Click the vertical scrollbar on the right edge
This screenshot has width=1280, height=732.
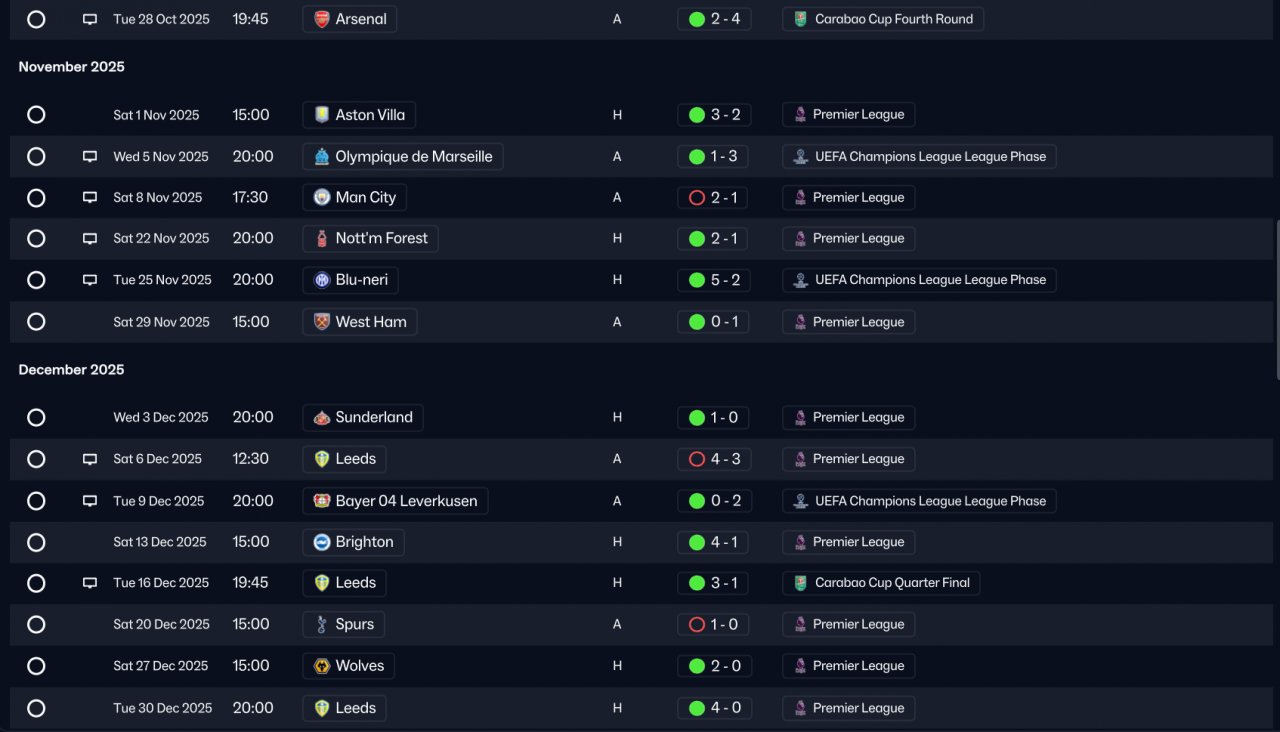click(x=1277, y=299)
